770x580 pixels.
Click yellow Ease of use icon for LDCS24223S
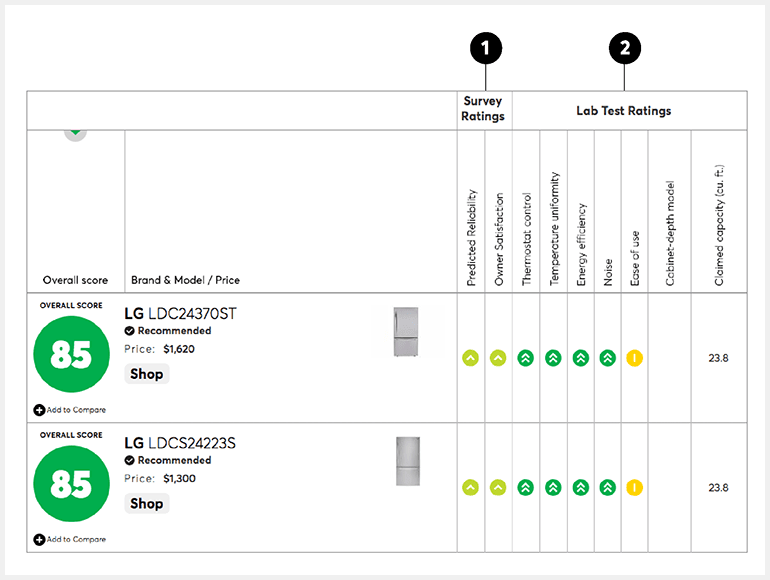coord(634,488)
